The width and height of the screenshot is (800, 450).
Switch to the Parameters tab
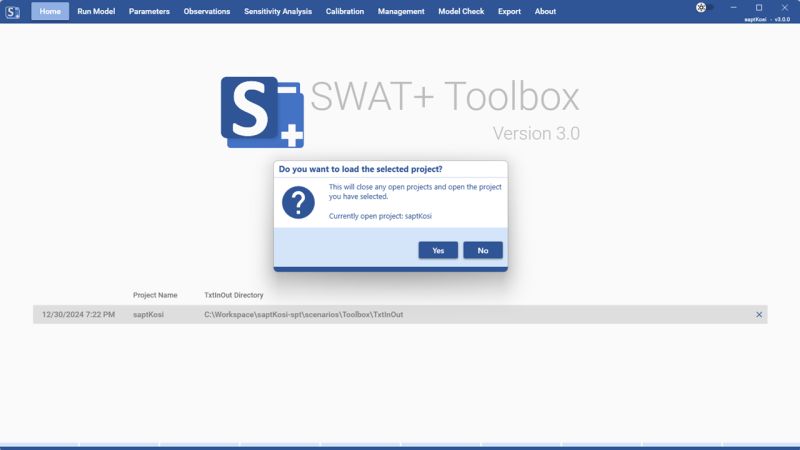click(x=149, y=11)
